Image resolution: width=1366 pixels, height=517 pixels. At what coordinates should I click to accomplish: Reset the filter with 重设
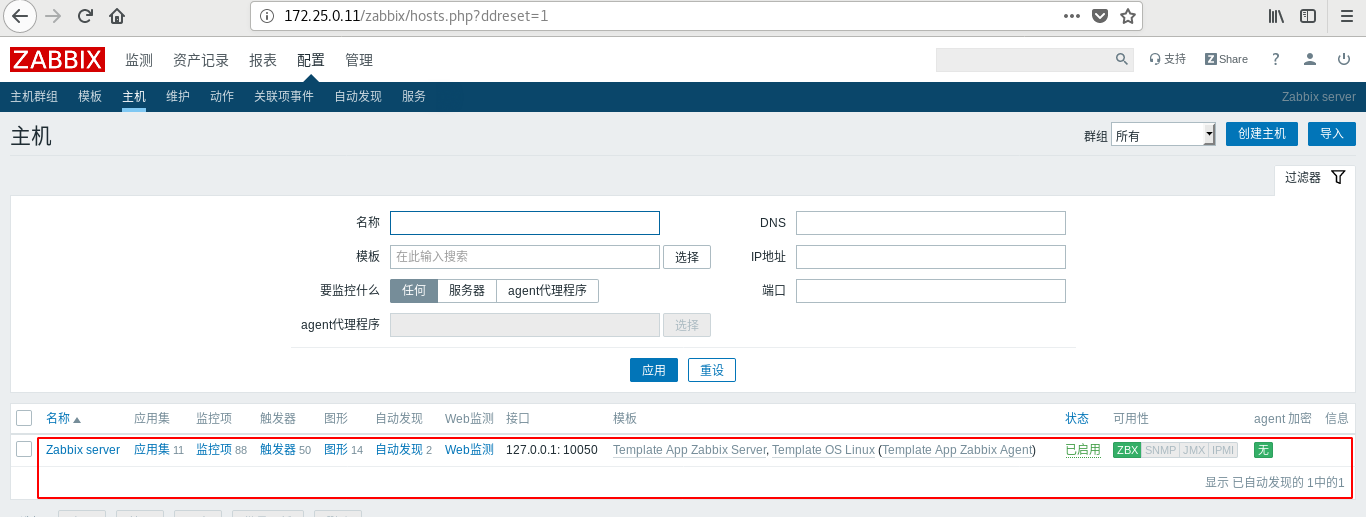coord(712,370)
